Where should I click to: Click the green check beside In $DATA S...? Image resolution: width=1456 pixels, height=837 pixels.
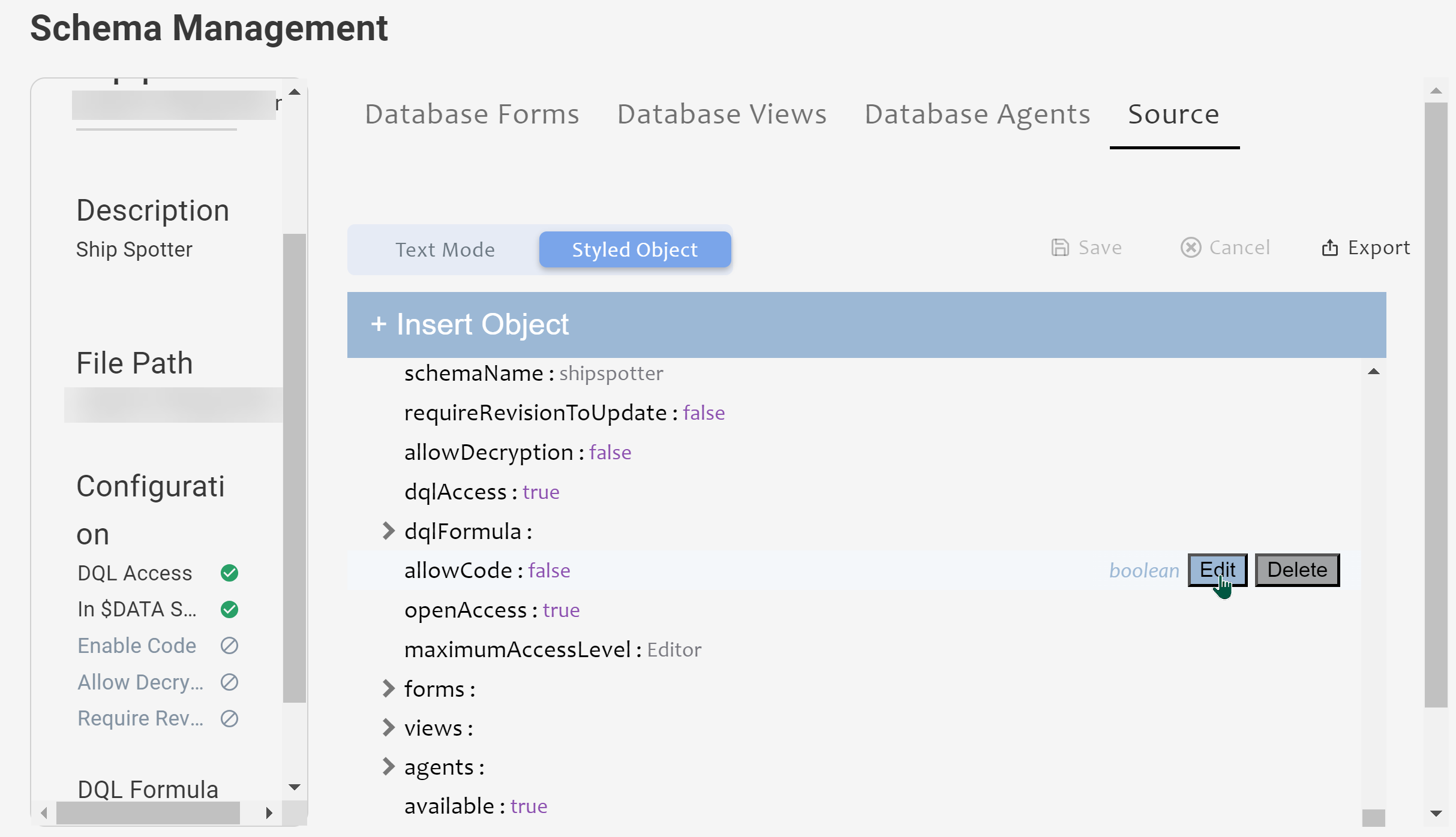tap(229, 610)
